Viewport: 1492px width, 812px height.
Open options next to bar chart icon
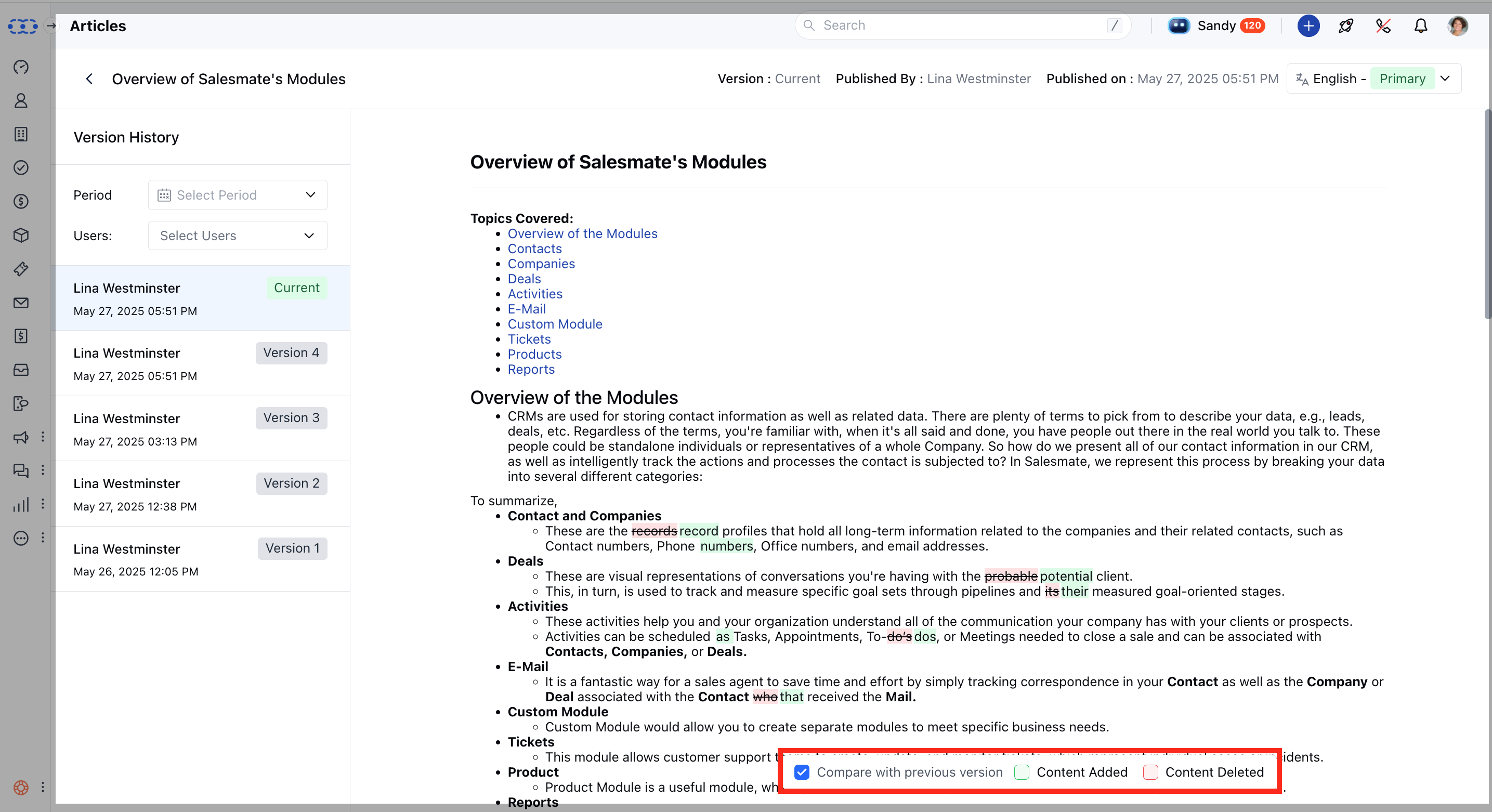coord(43,504)
